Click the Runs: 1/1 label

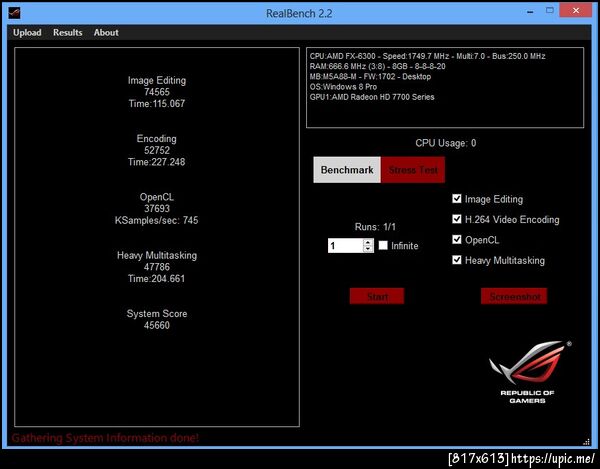tap(375, 227)
